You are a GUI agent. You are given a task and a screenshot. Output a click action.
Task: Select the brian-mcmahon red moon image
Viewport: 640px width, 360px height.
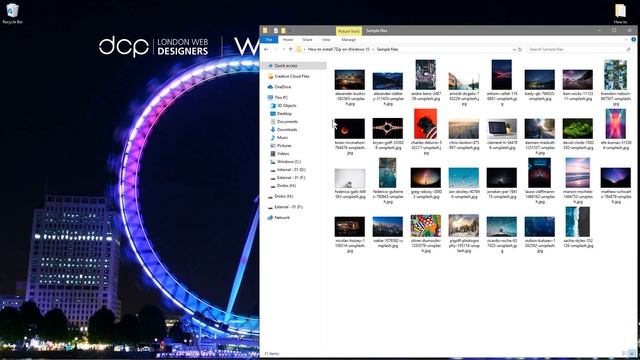pos(350,129)
